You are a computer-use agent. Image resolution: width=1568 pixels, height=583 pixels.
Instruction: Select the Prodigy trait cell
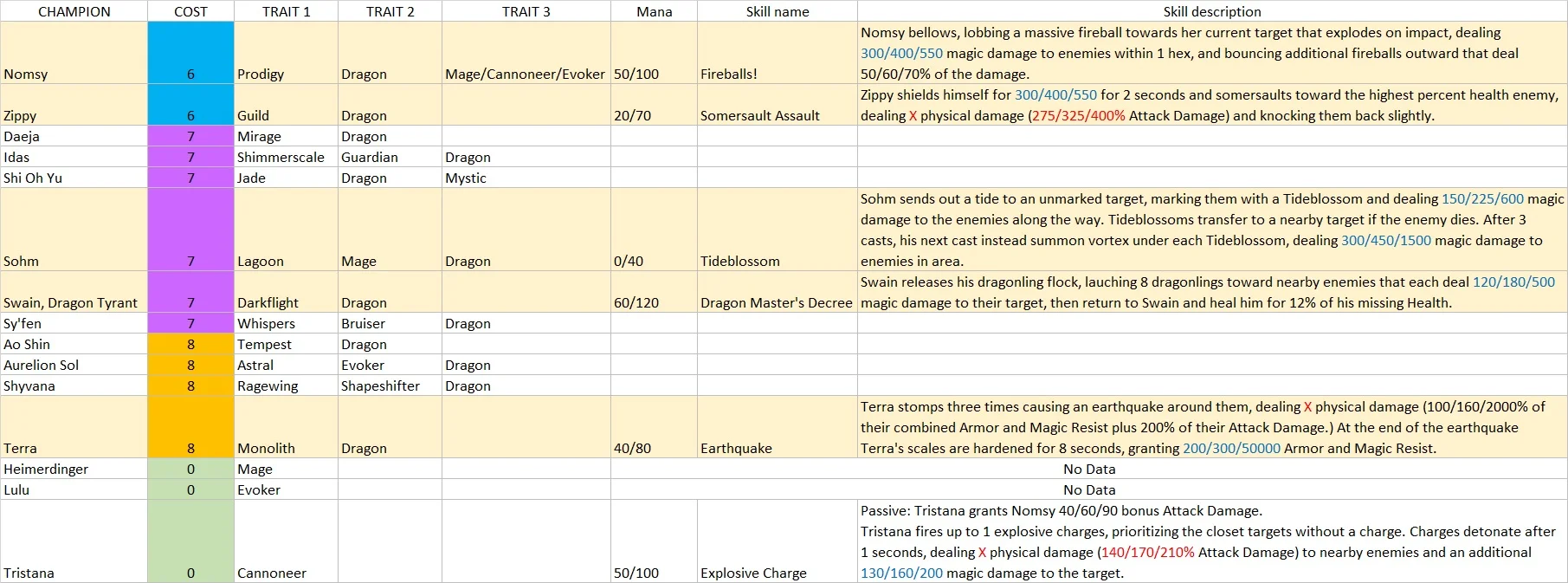tap(286, 53)
